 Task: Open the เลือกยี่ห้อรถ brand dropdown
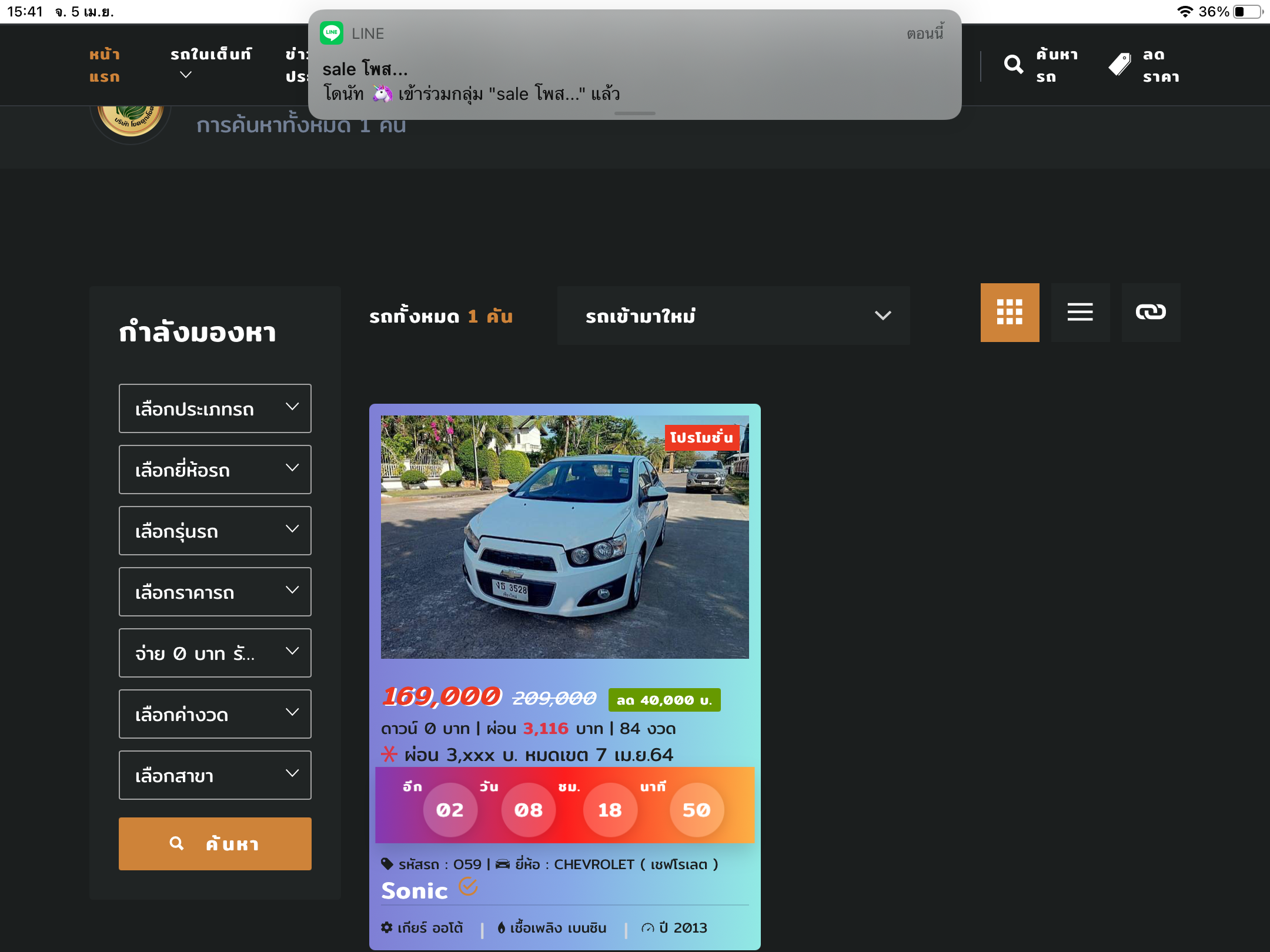click(215, 470)
